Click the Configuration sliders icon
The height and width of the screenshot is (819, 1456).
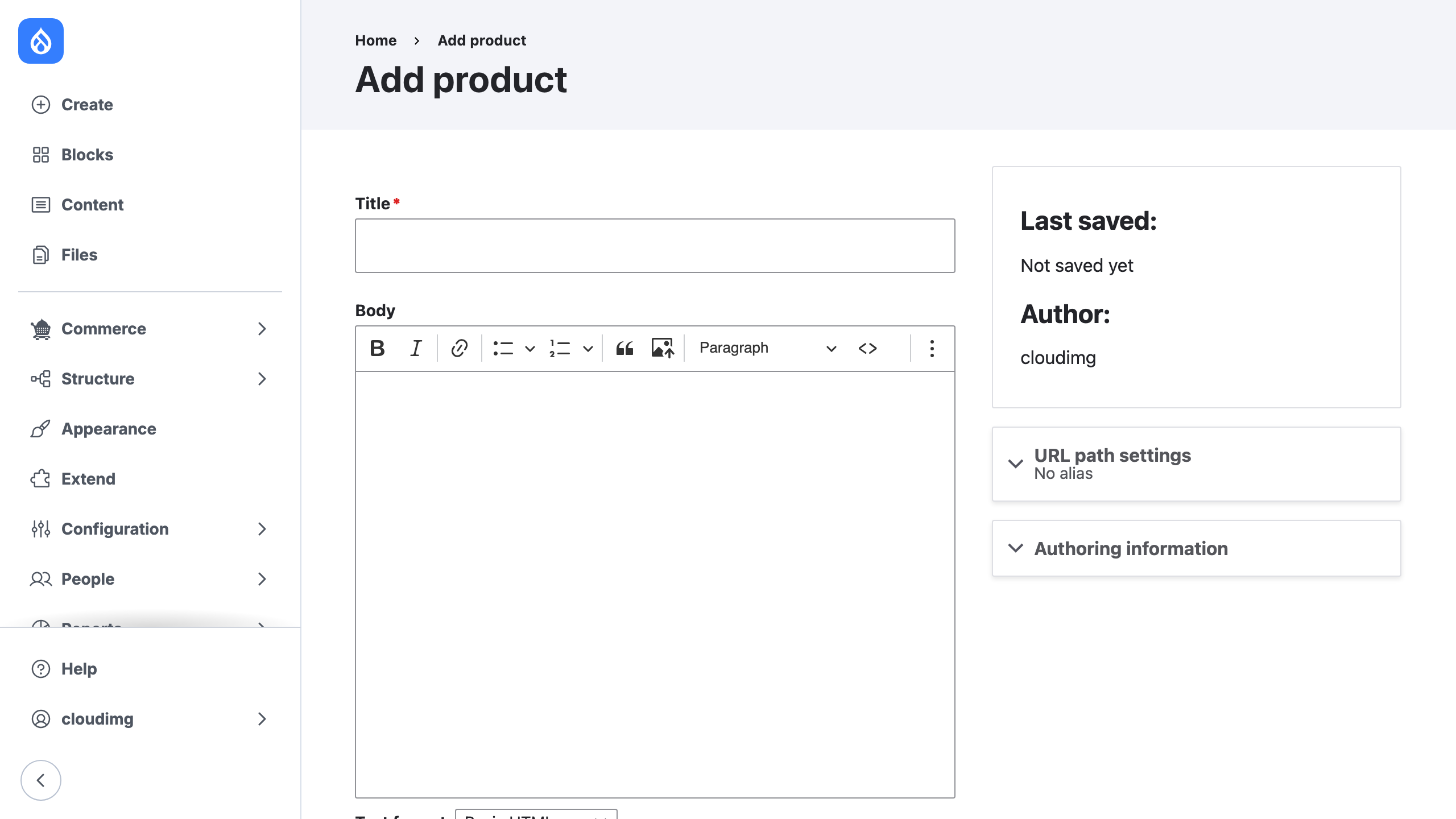(x=40, y=529)
